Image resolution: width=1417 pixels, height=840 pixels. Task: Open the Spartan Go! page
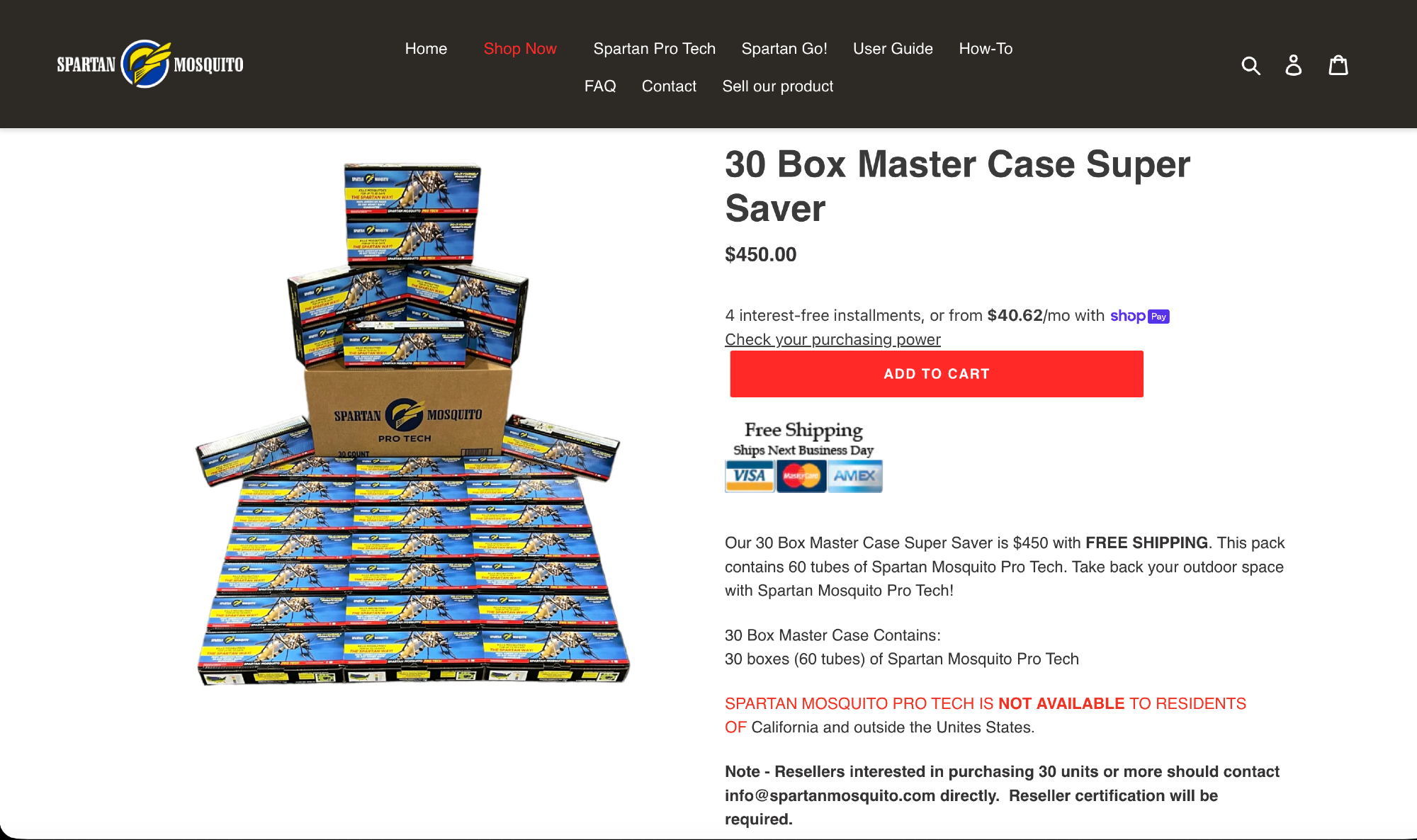[784, 48]
